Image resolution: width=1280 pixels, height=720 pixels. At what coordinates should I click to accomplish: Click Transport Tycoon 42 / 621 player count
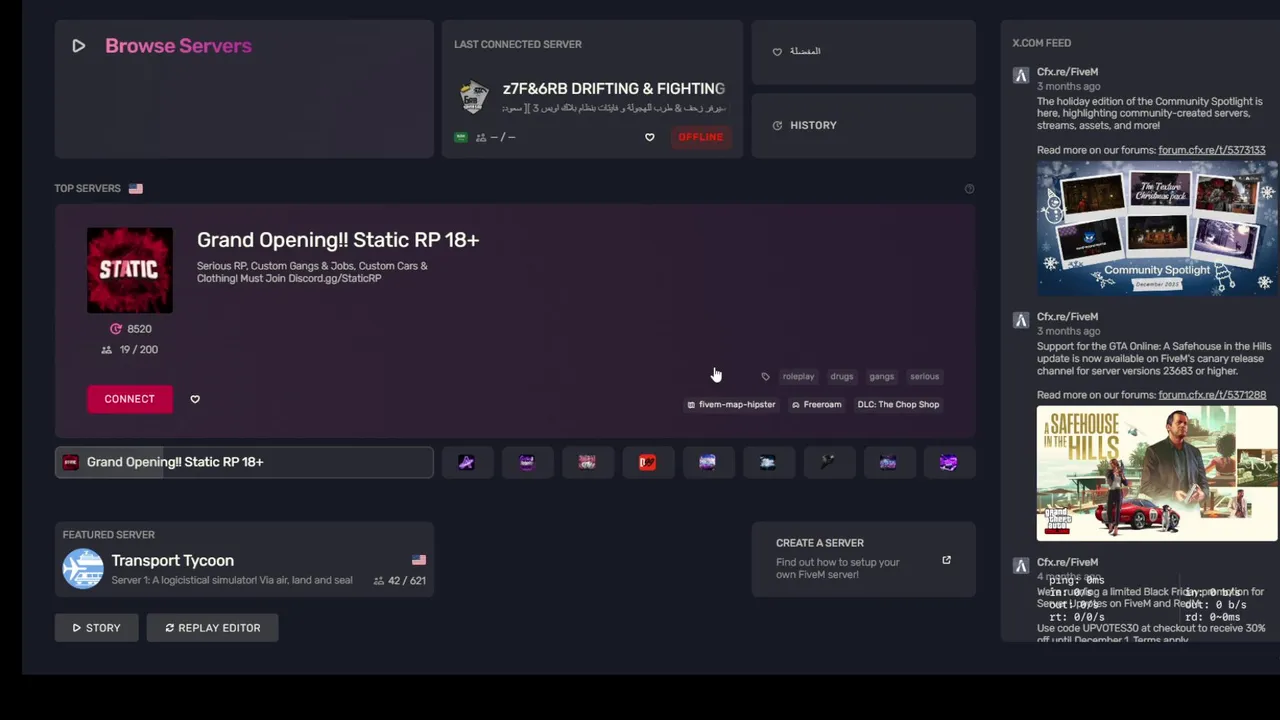coord(399,581)
